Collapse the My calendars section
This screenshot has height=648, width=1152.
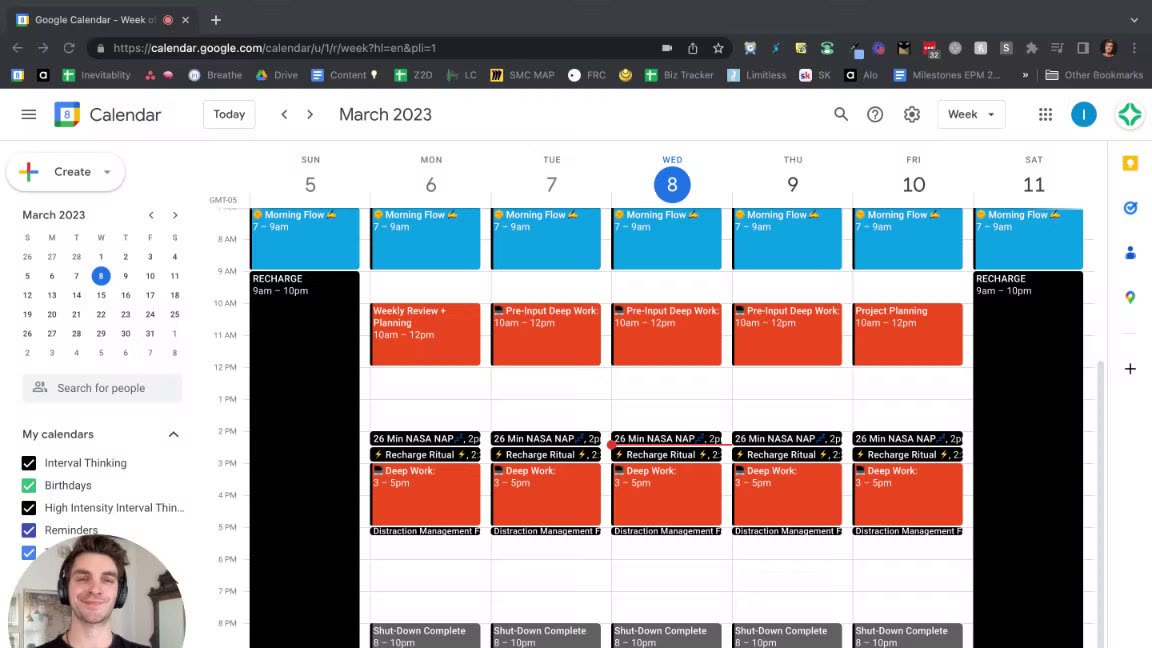(173, 435)
